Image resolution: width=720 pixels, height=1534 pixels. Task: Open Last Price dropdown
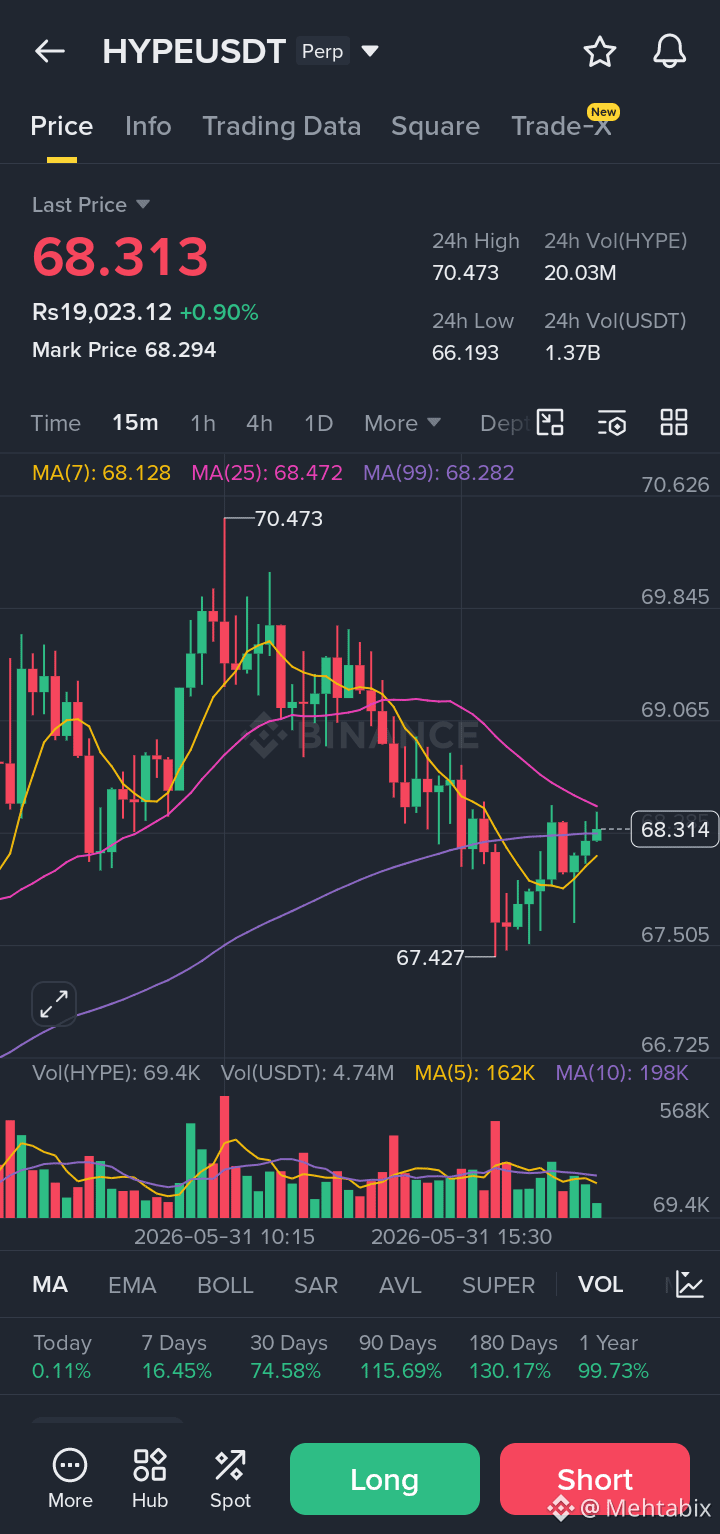click(x=91, y=205)
